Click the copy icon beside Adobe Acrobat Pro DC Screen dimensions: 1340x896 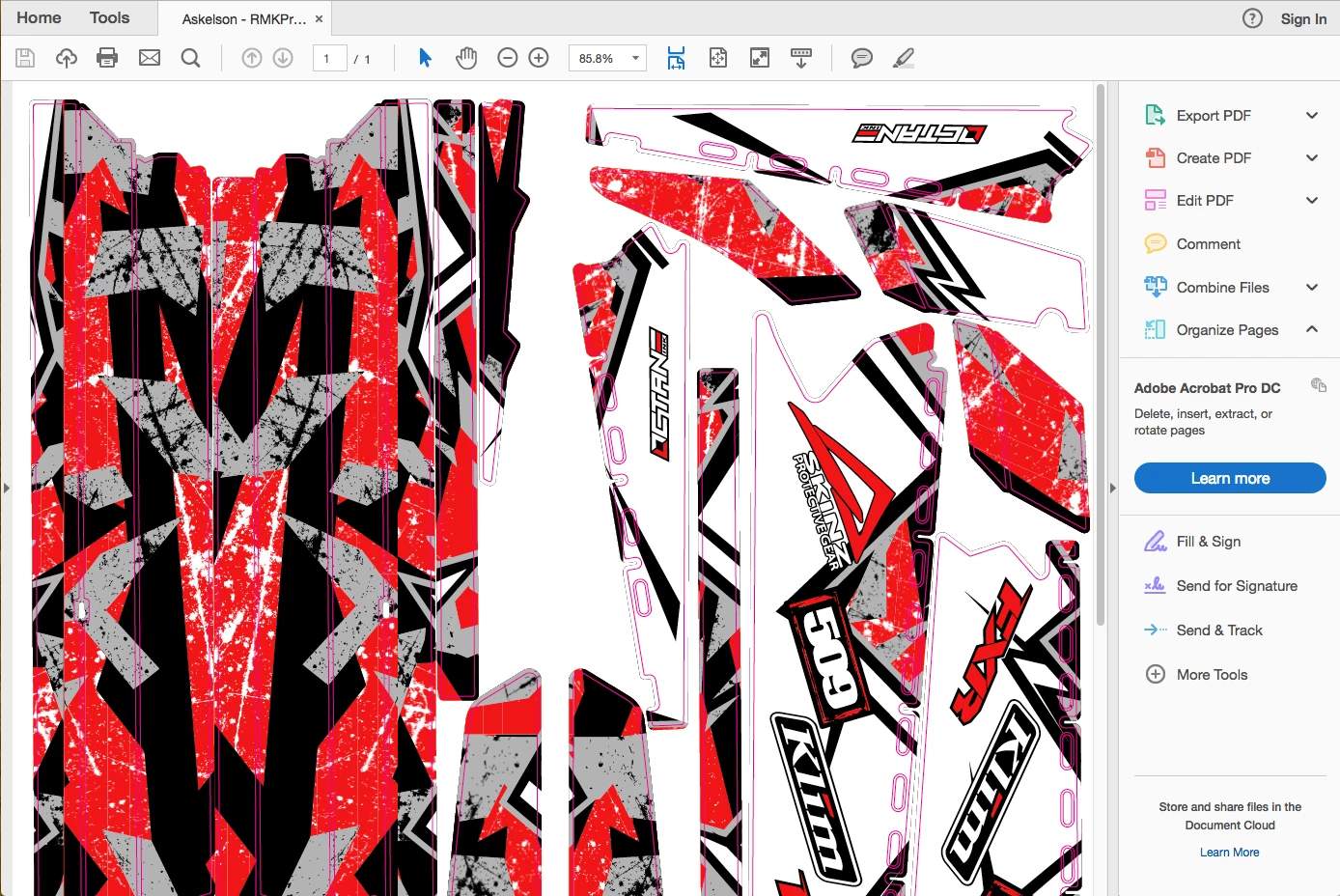[x=1318, y=385]
